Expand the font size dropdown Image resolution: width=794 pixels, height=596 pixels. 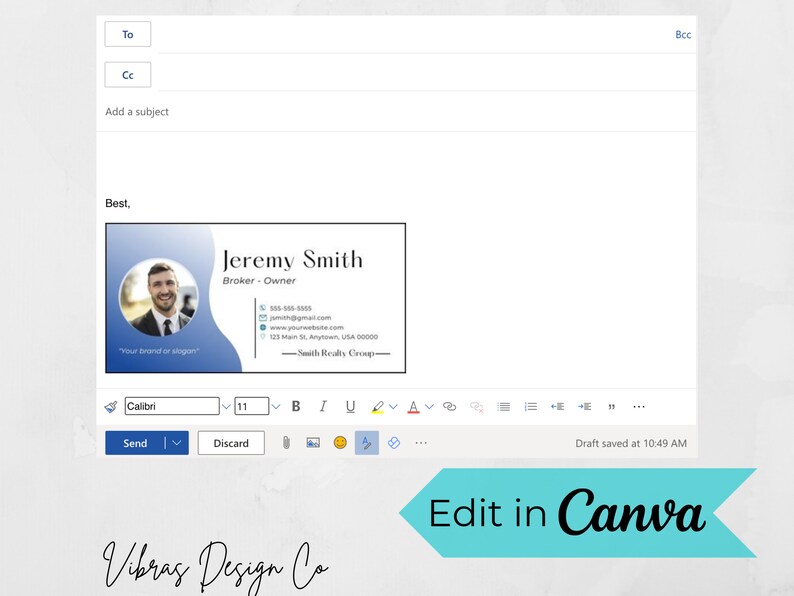click(x=276, y=407)
